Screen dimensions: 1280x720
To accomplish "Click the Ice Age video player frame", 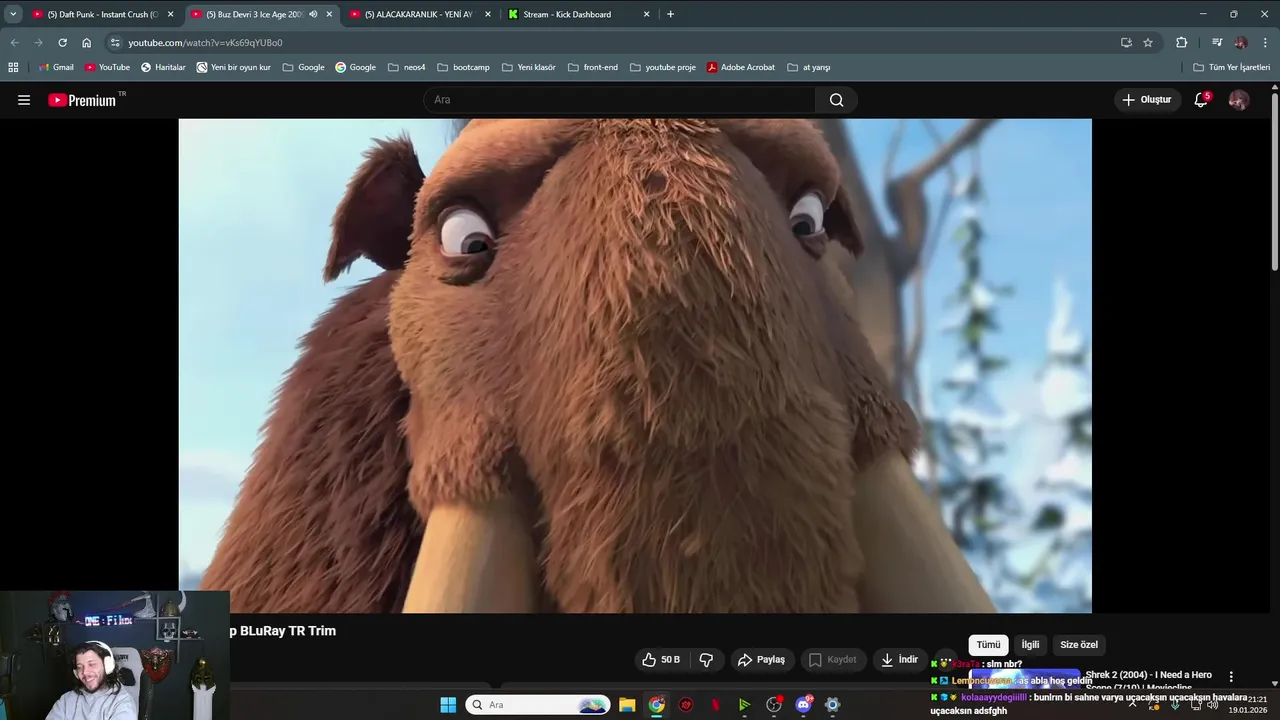I will 635,365.
